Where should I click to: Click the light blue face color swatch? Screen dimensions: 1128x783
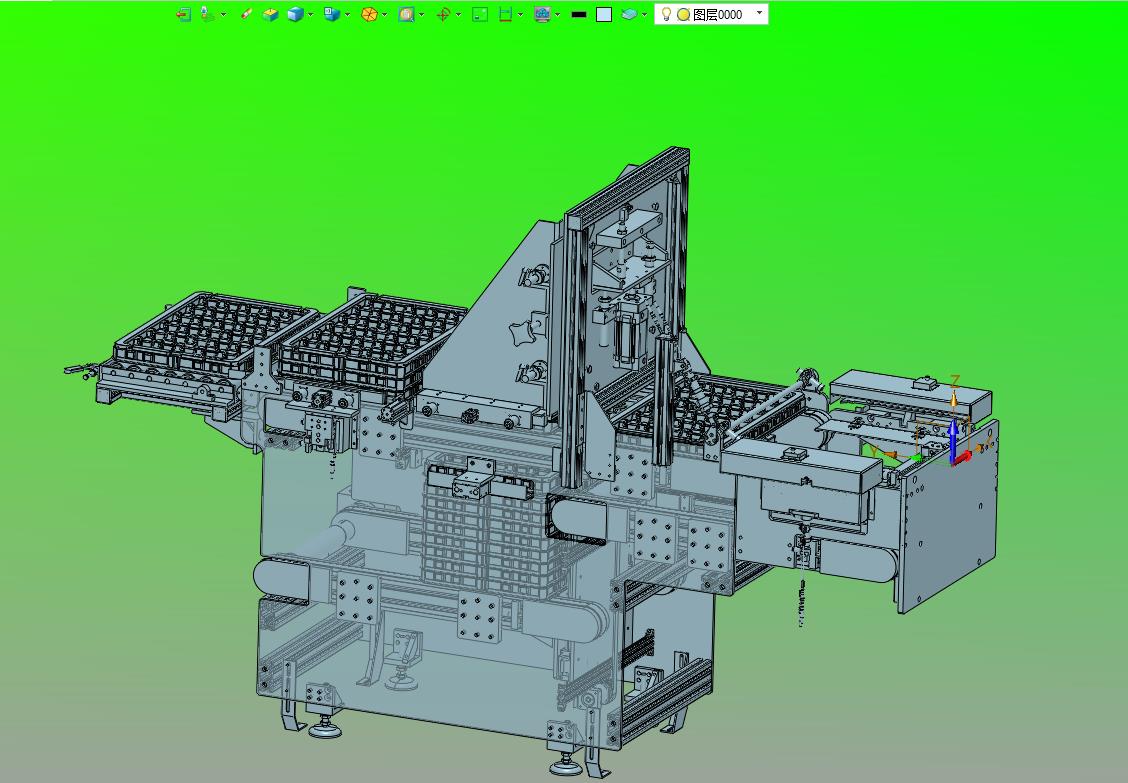click(x=604, y=14)
